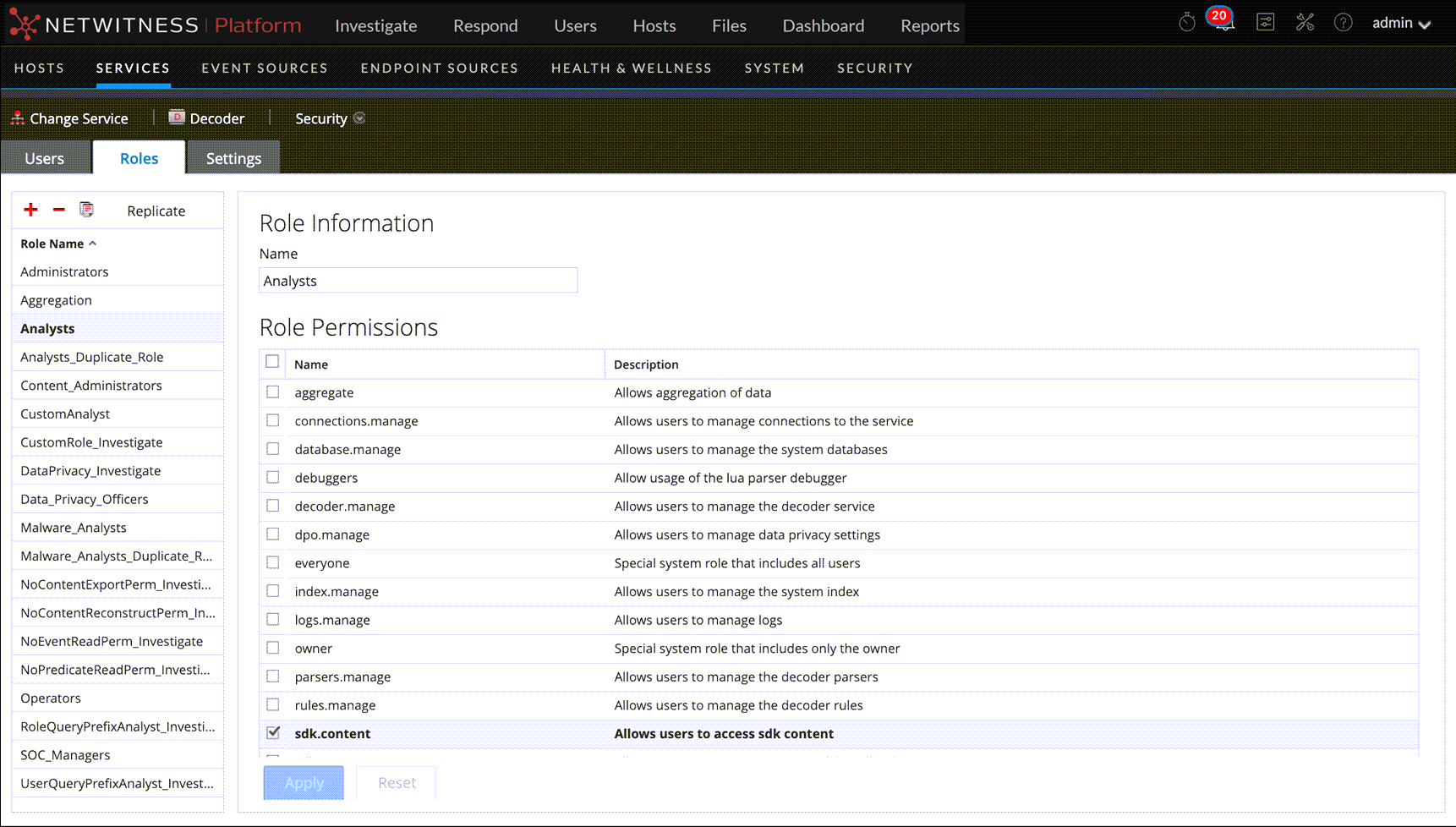
Task: Open the Security dropdown menu
Action: coord(329,119)
